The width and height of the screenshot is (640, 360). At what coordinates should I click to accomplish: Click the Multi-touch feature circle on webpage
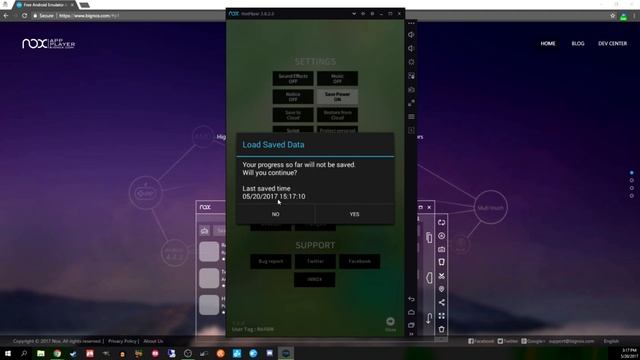coord(491,207)
